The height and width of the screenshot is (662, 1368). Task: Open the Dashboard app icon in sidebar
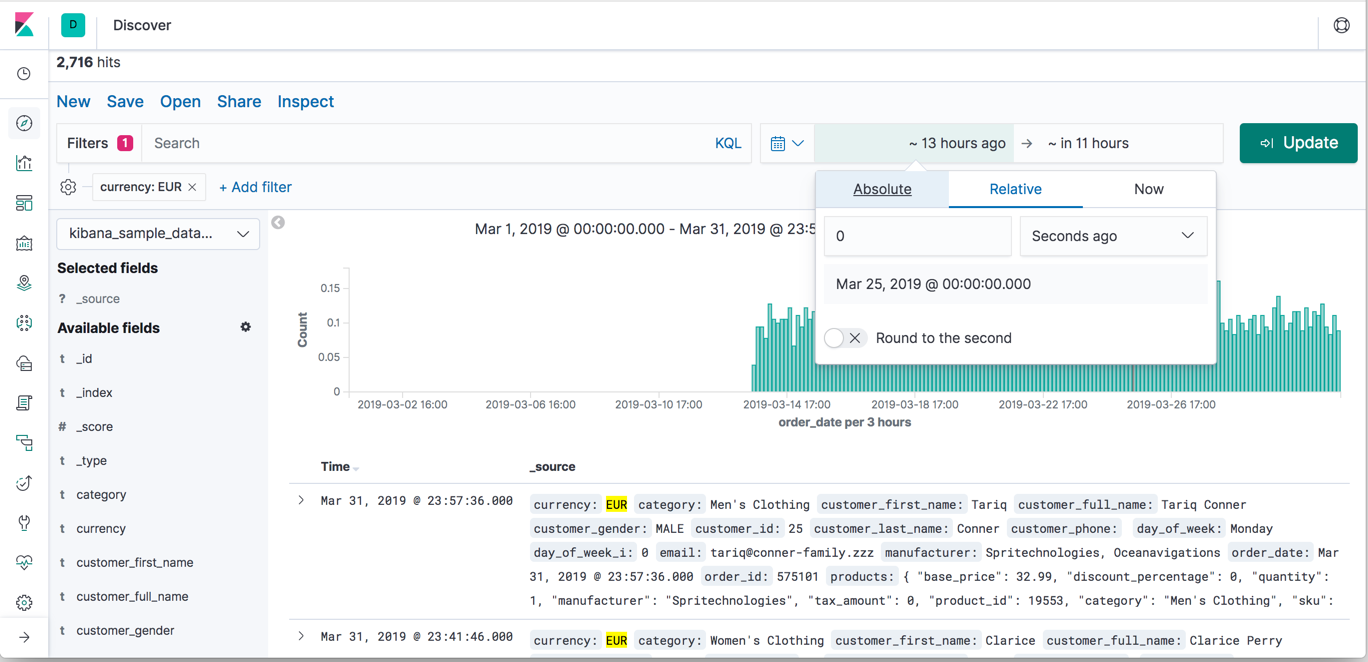(x=25, y=203)
